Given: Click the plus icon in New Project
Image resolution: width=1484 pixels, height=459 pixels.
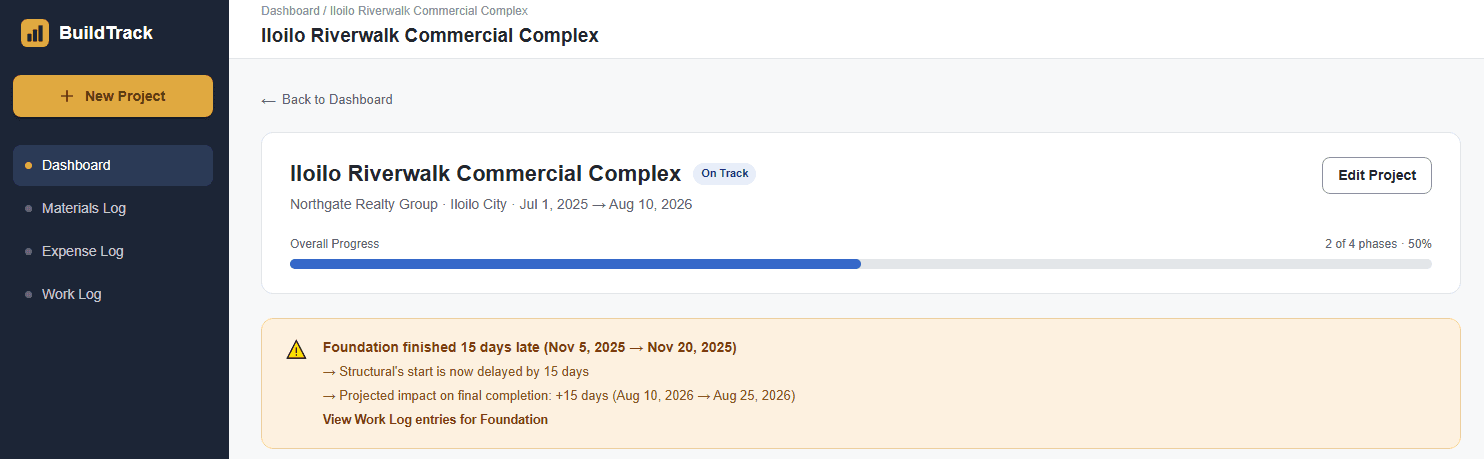Looking at the screenshot, I should click(x=67, y=96).
